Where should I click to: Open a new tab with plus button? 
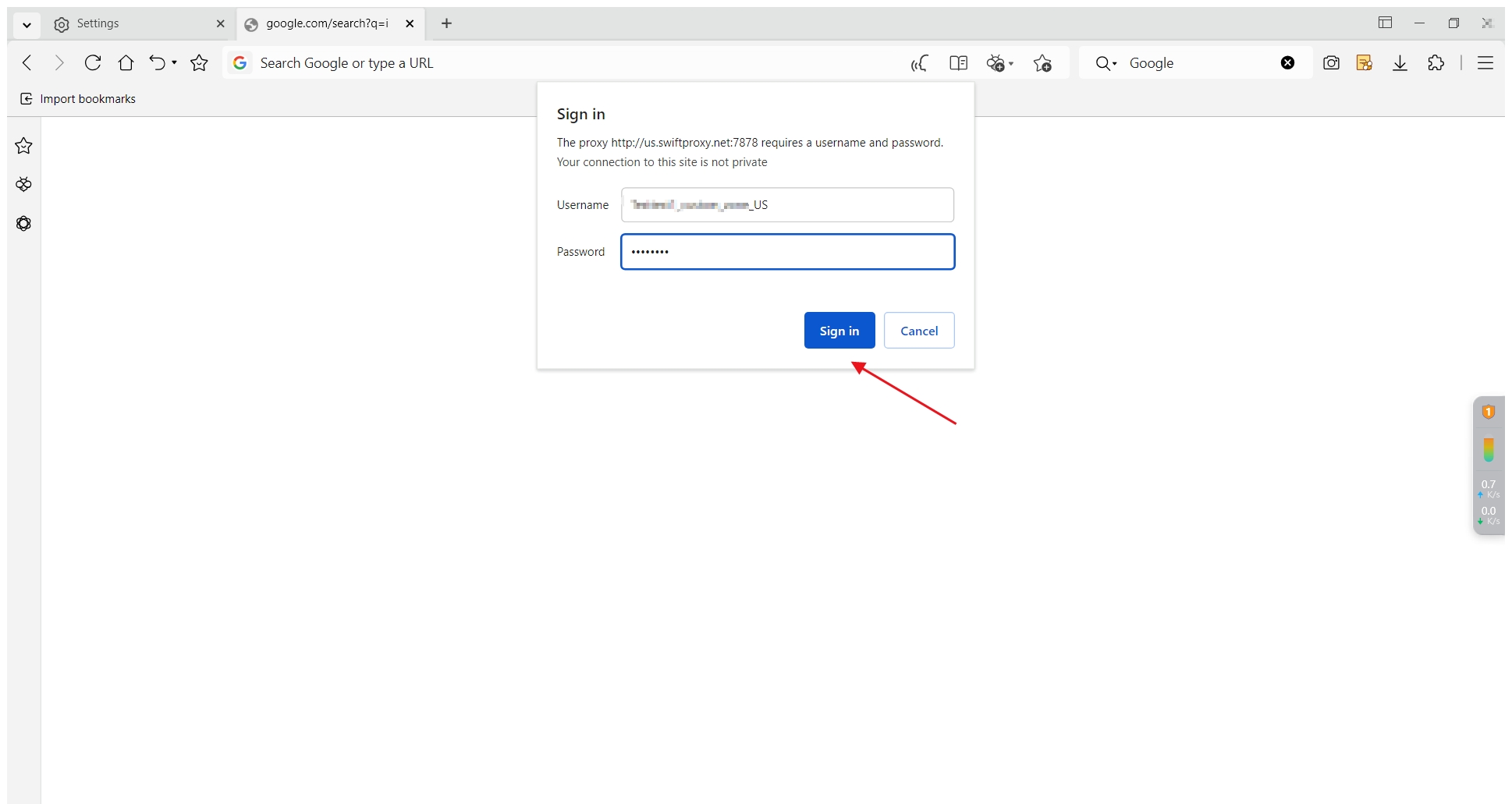coord(446,23)
